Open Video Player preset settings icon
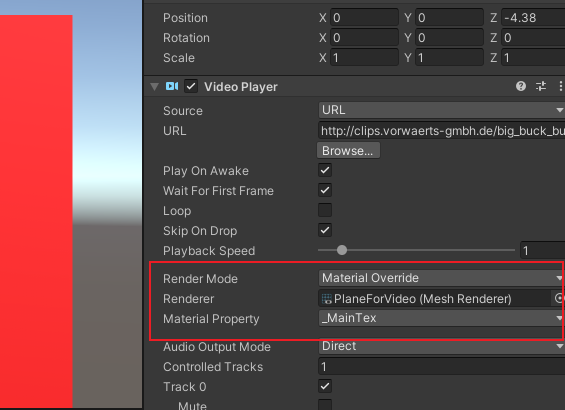This screenshot has width=565, height=410. (541, 86)
